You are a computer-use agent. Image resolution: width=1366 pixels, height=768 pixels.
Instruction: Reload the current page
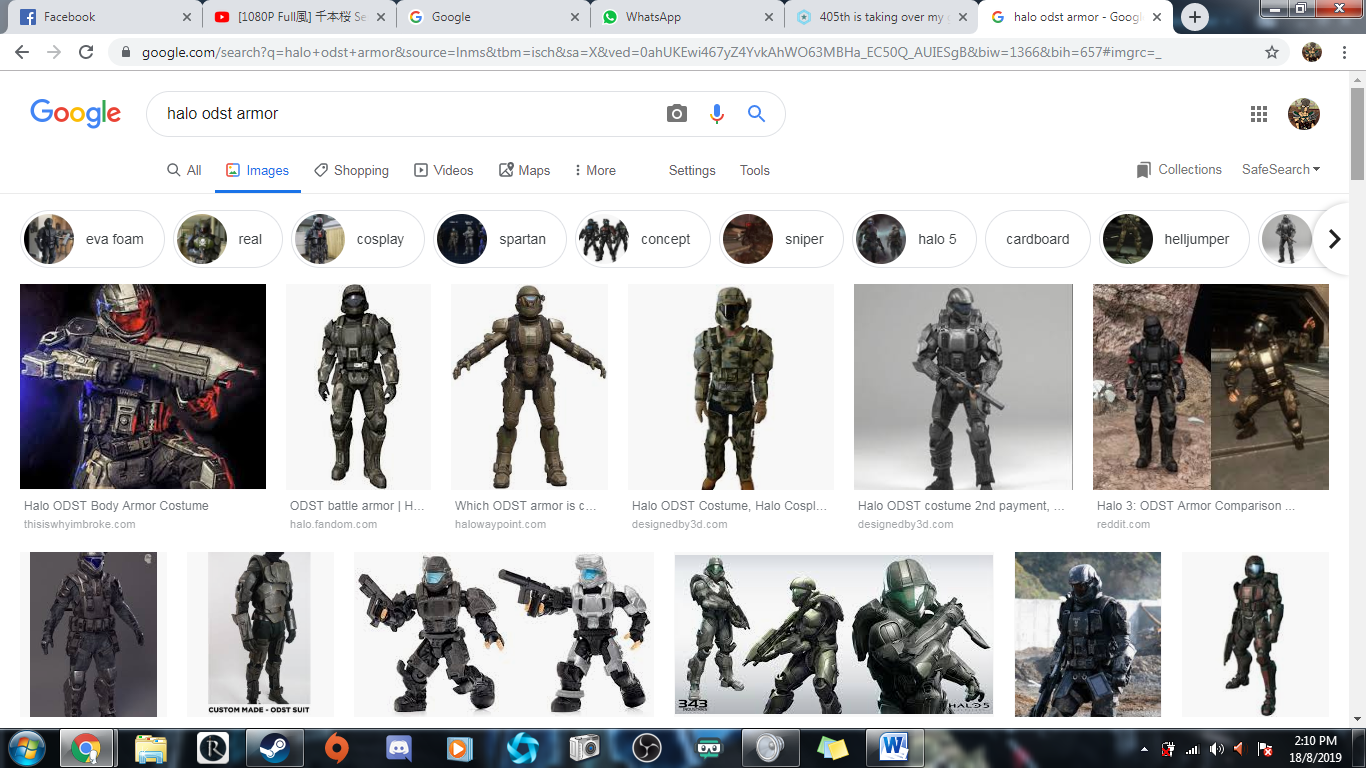pos(86,52)
